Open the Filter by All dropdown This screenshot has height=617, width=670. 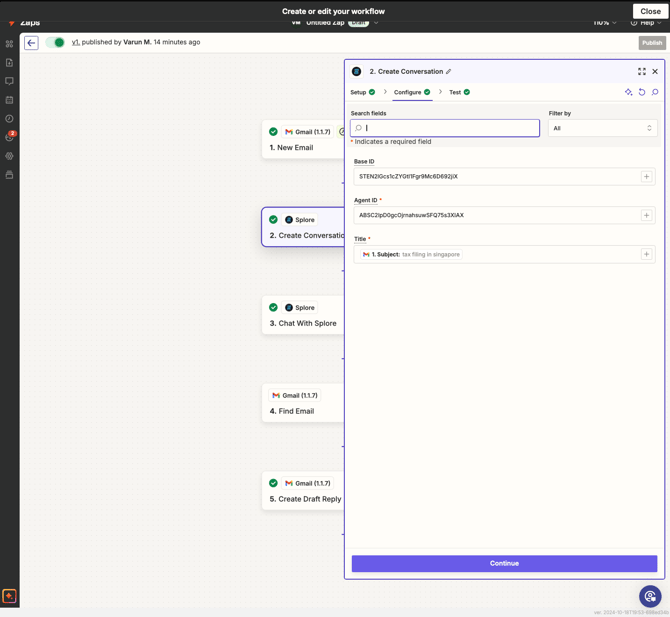point(602,128)
